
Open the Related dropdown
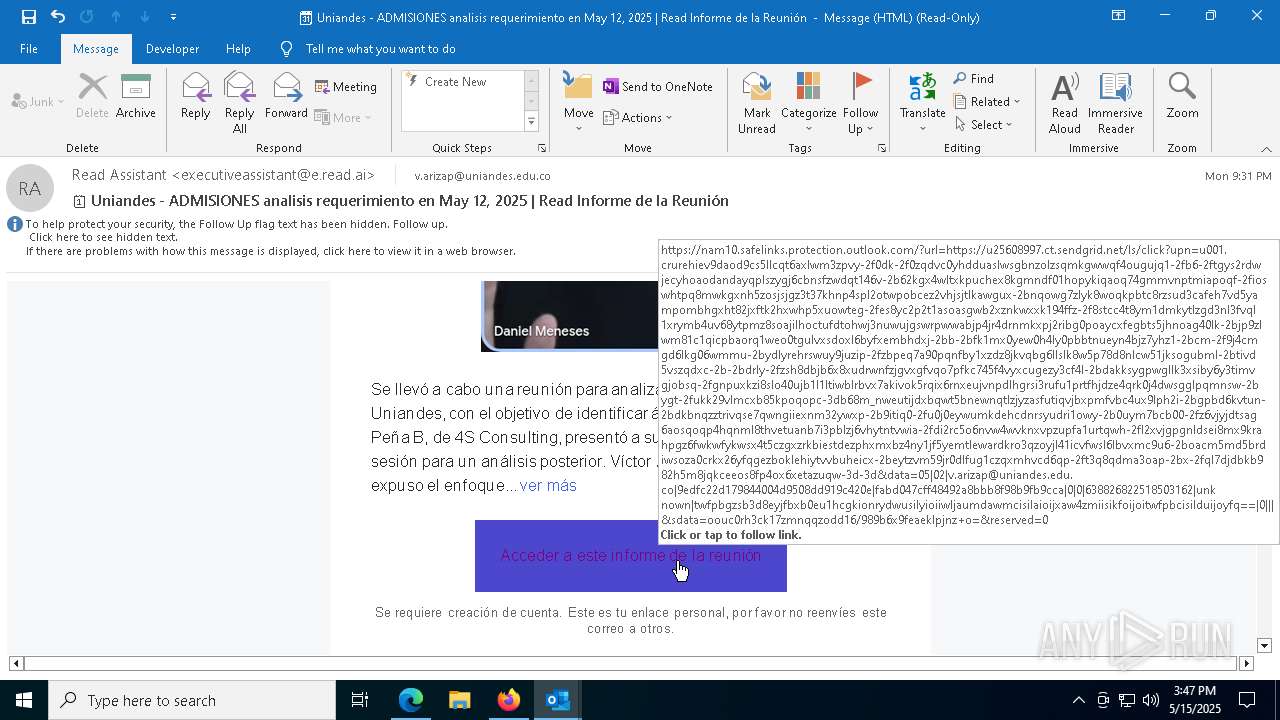point(987,102)
